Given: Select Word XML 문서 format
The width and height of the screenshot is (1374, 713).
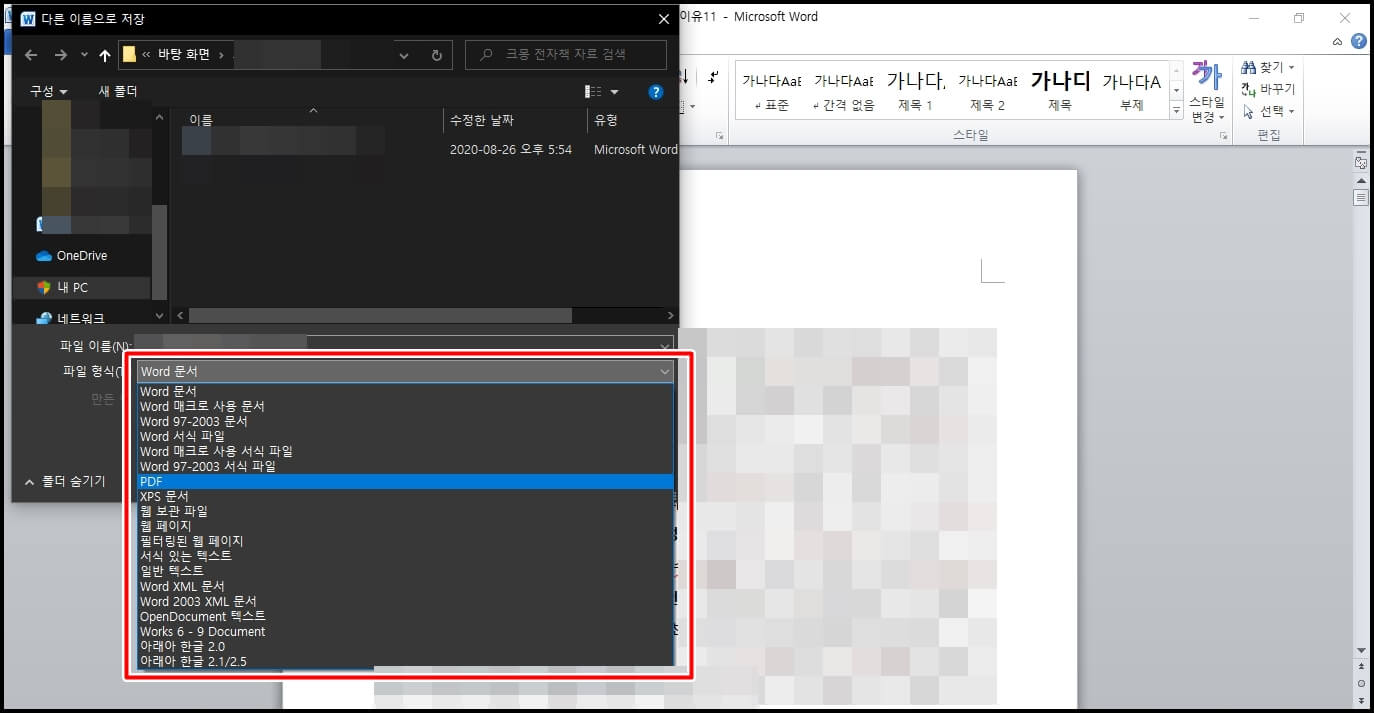Looking at the screenshot, I should pyautogui.click(x=405, y=586).
